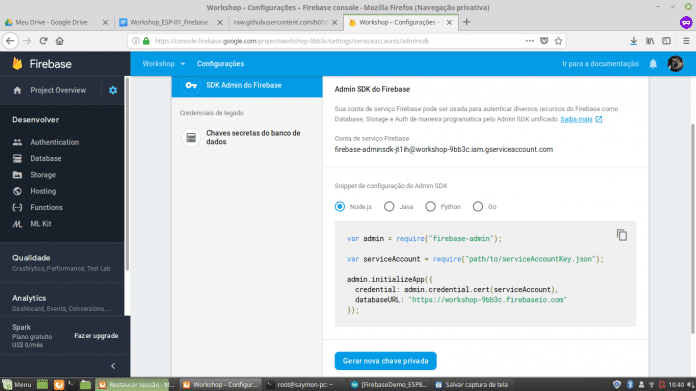The width and height of the screenshot is (696, 391).
Task: Go back in browser history
Action: 10,41
